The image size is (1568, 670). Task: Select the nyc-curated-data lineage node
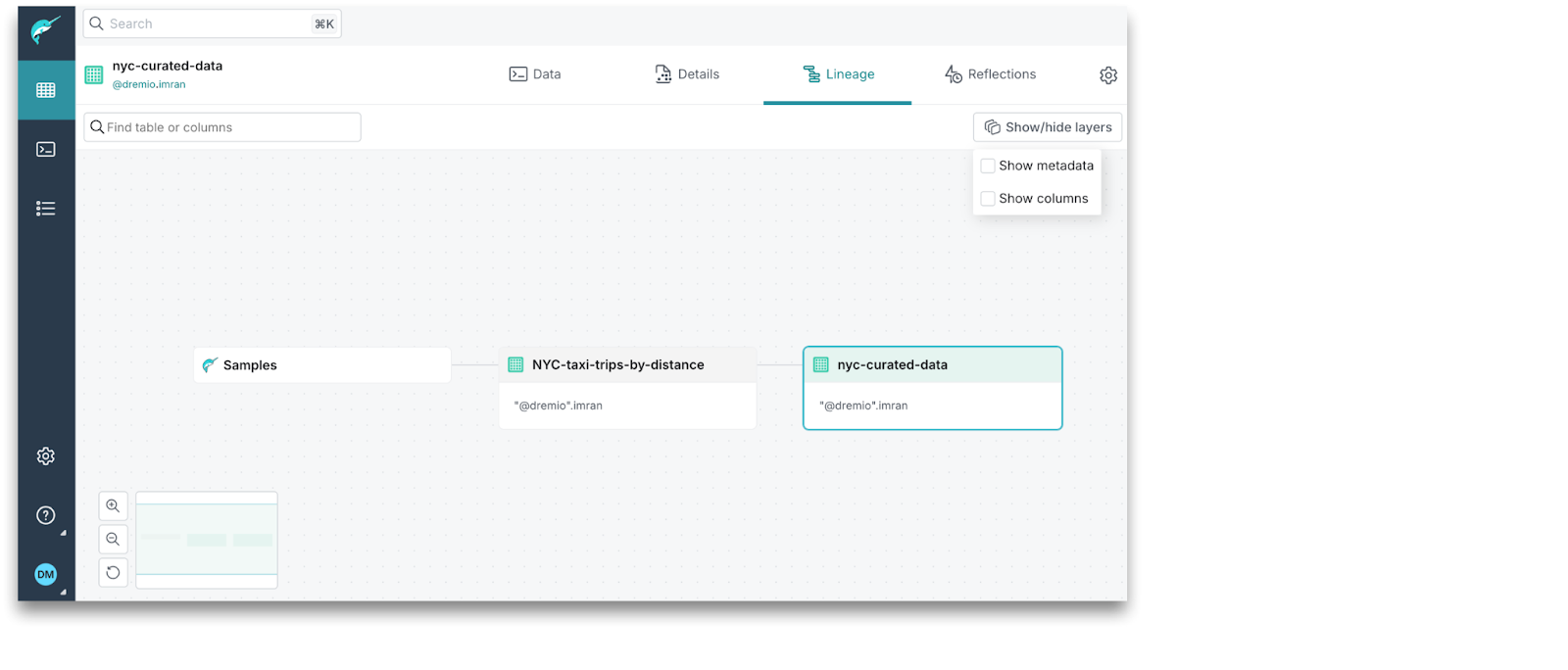[933, 388]
